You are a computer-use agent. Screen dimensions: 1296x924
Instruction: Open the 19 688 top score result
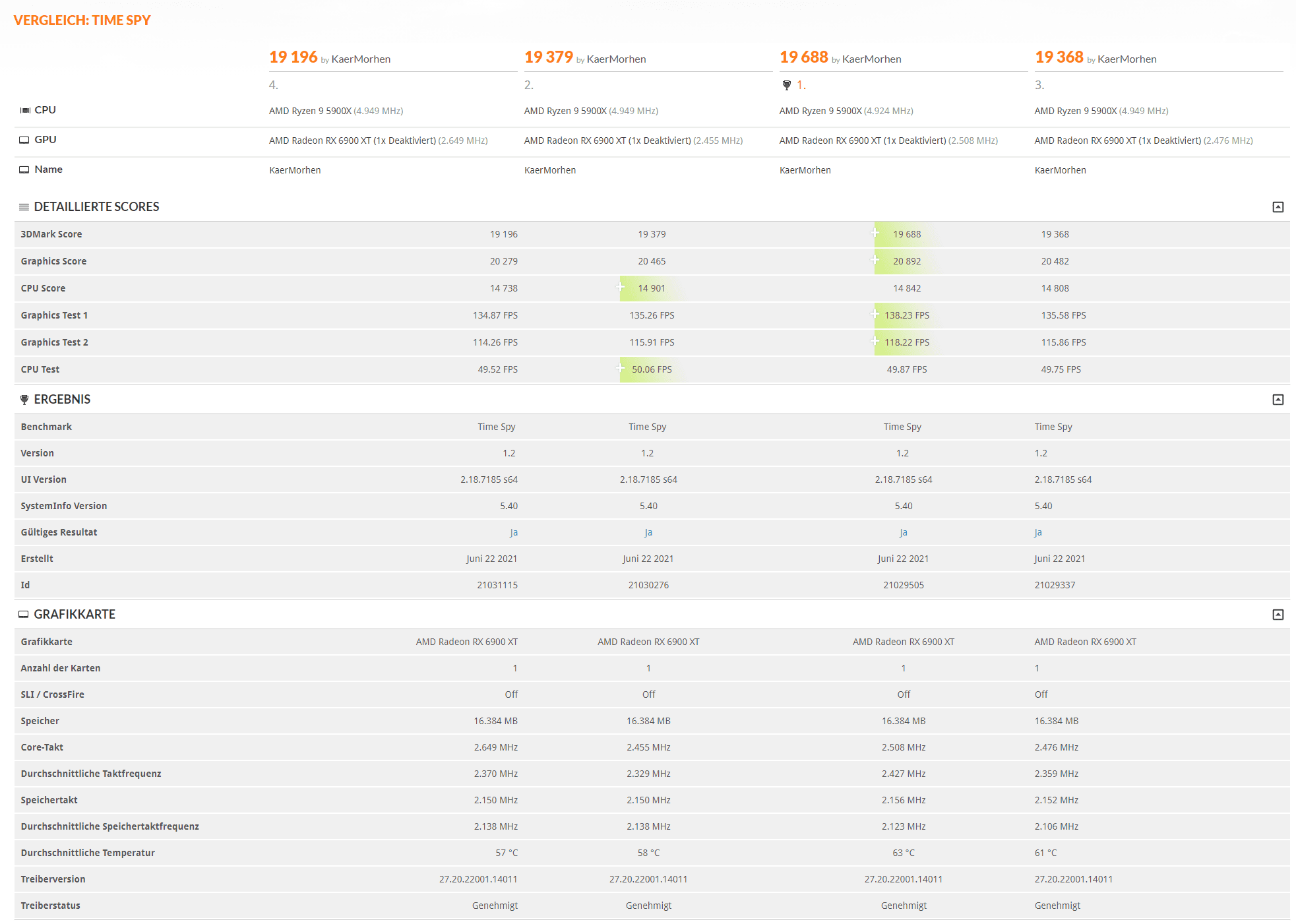click(x=803, y=57)
